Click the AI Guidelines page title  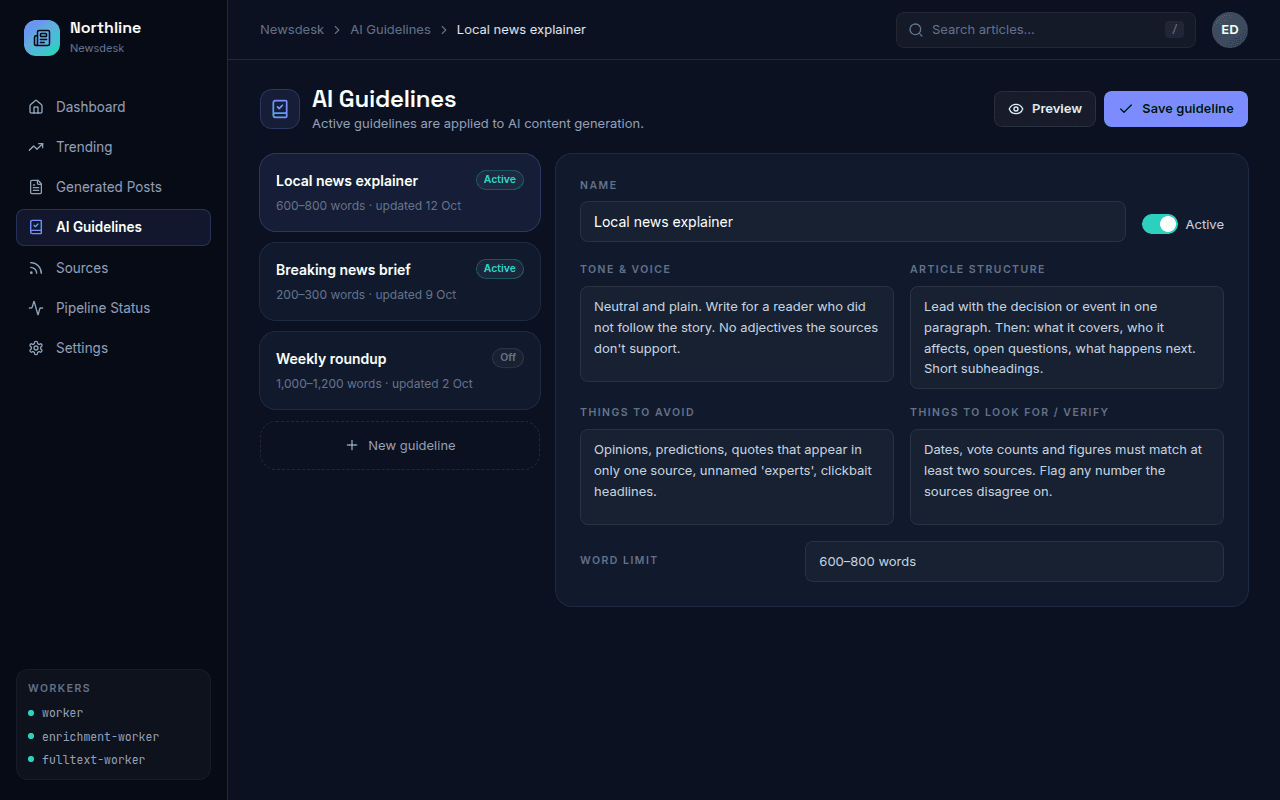coord(384,99)
